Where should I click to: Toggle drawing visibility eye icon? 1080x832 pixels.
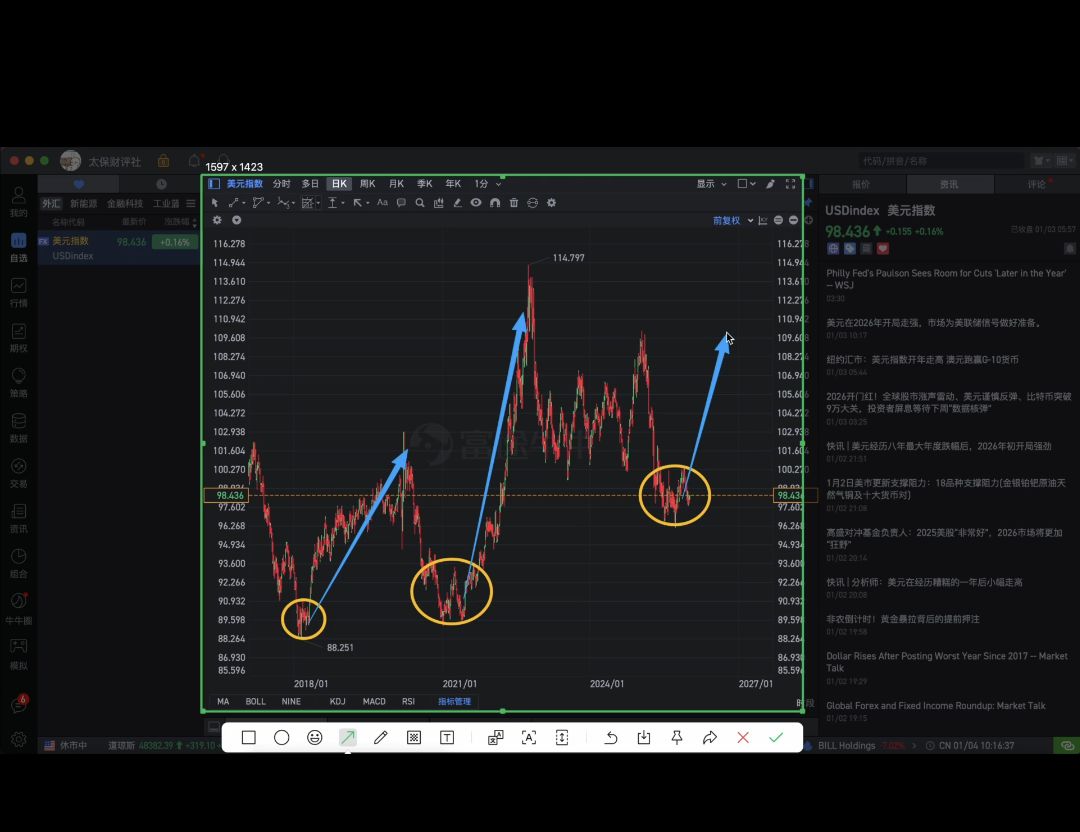[476, 203]
